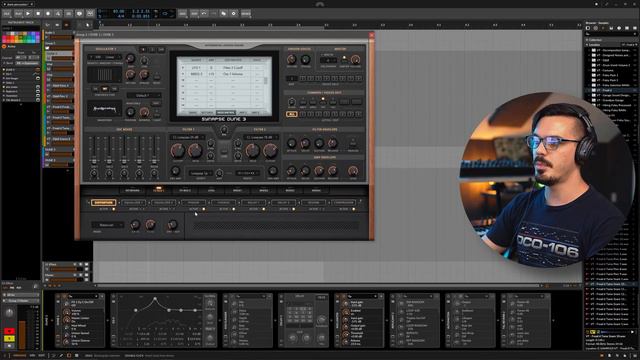Click the undo arrow icon in the toolbar

coord(204,13)
